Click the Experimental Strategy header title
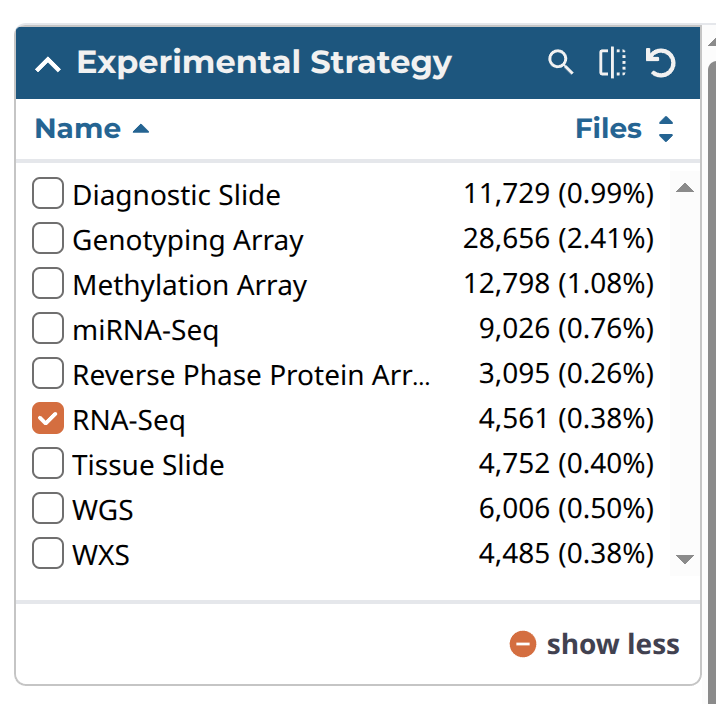Image resolution: width=716 pixels, height=704 pixels. pos(264,63)
